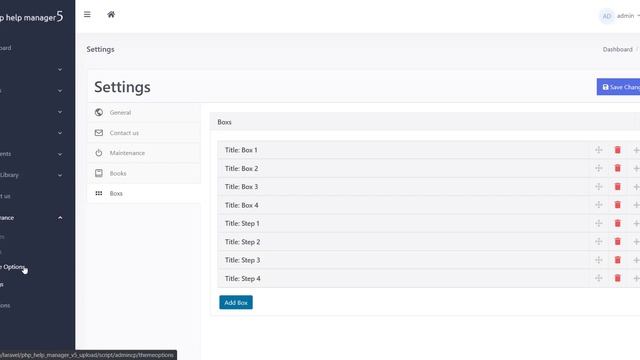Click the move handle for Step 1

599,223
